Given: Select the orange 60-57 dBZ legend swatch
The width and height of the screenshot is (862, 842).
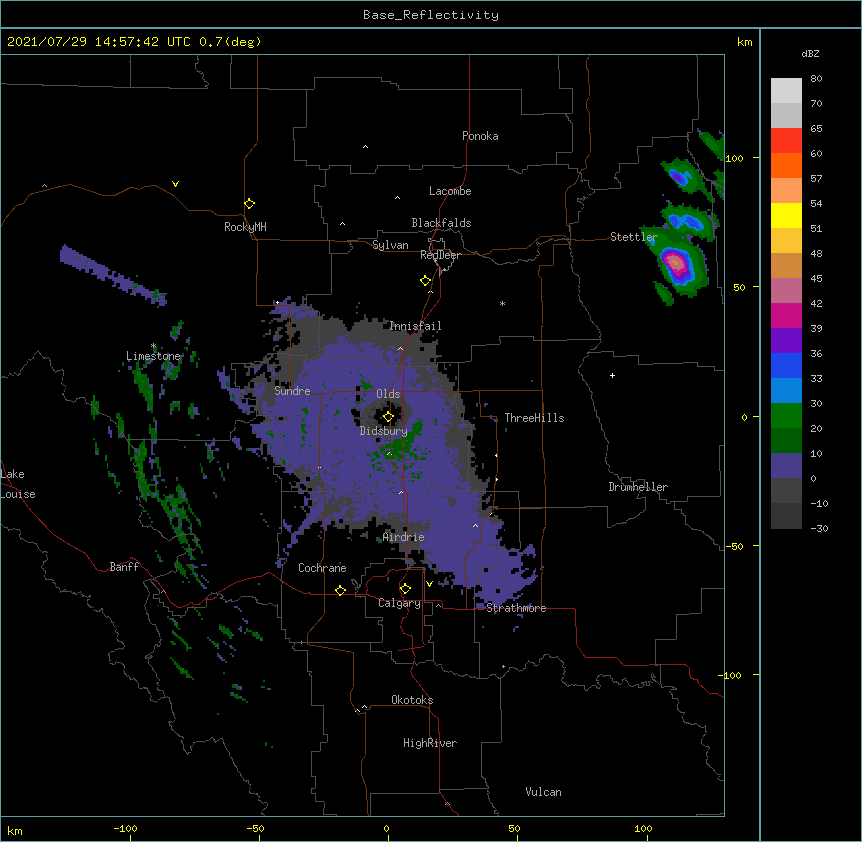Looking at the screenshot, I should [x=786, y=165].
